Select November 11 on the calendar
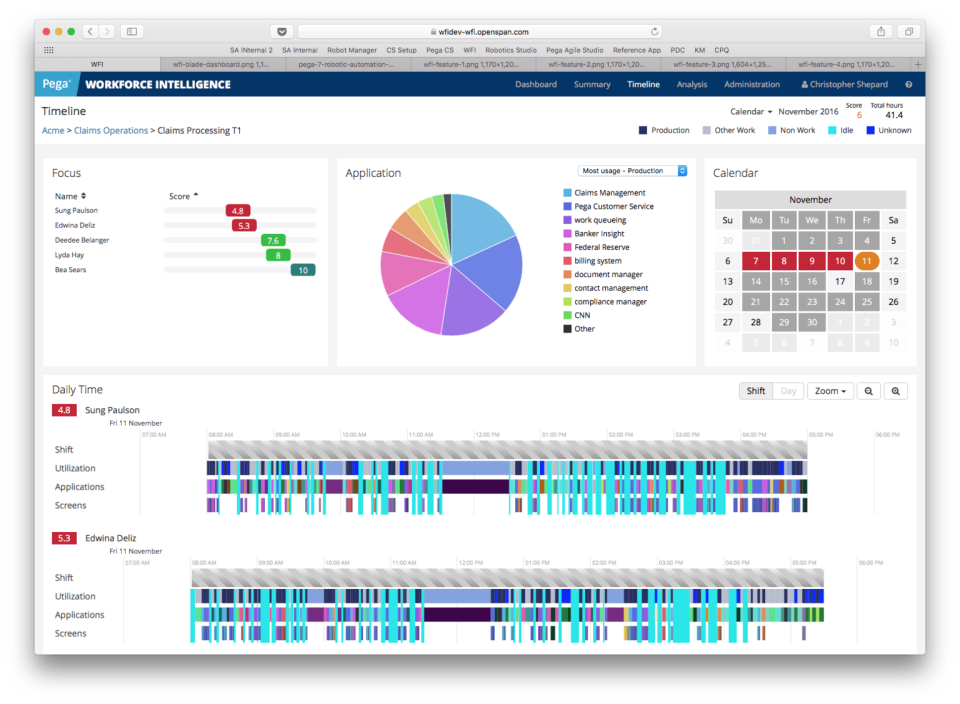Screen dimensions: 960x704 click(866, 260)
